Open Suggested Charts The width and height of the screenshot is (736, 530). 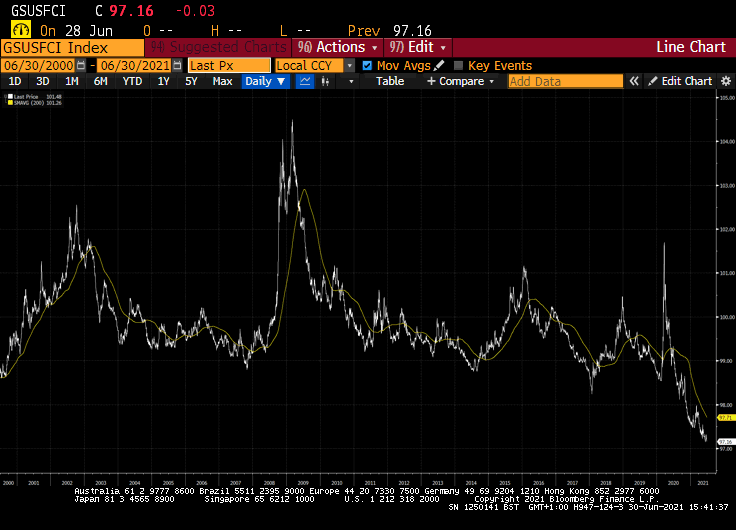click(x=218, y=47)
